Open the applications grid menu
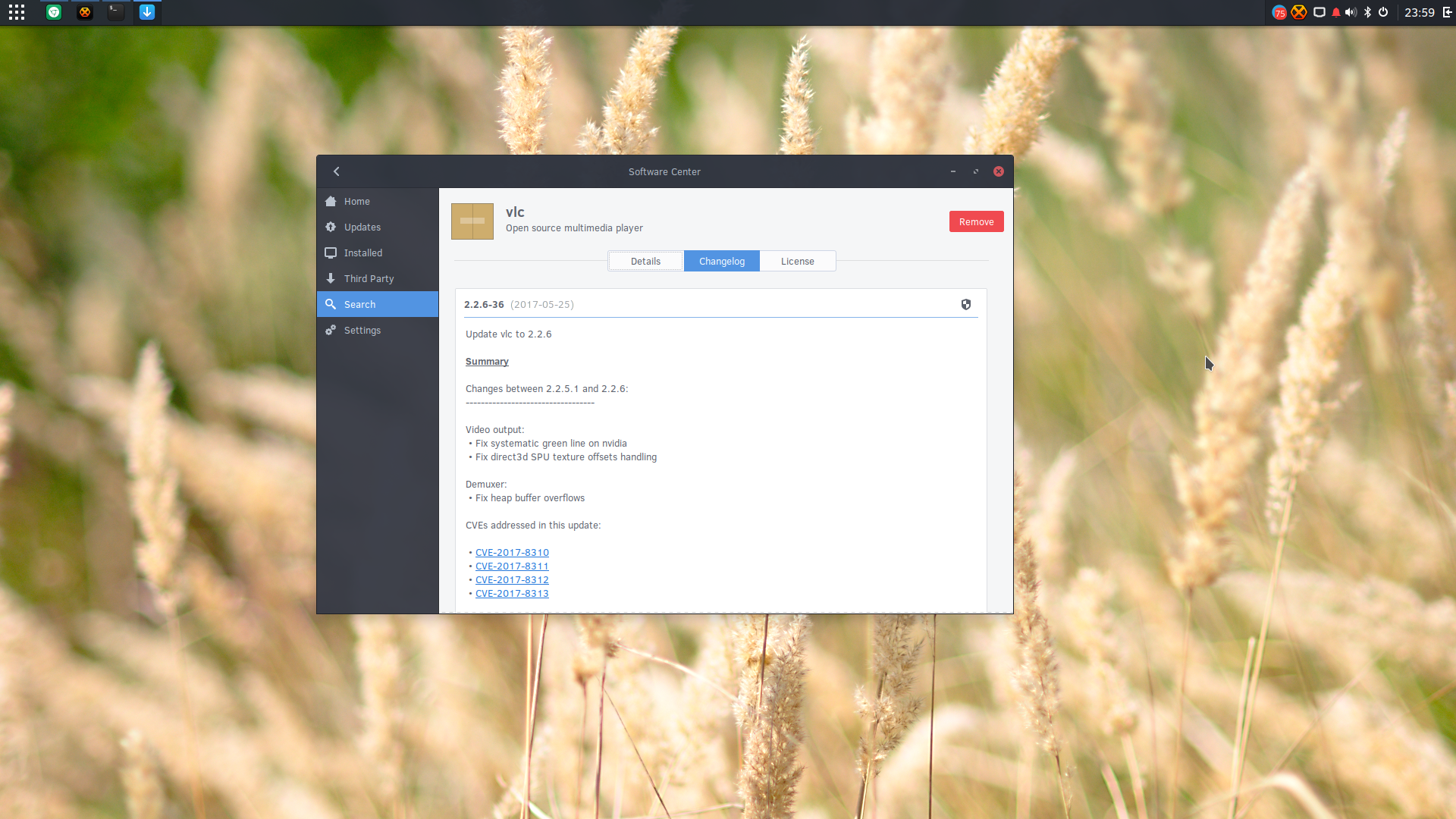Image resolution: width=1456 pixels, height=819 pixels. (17, 12)
